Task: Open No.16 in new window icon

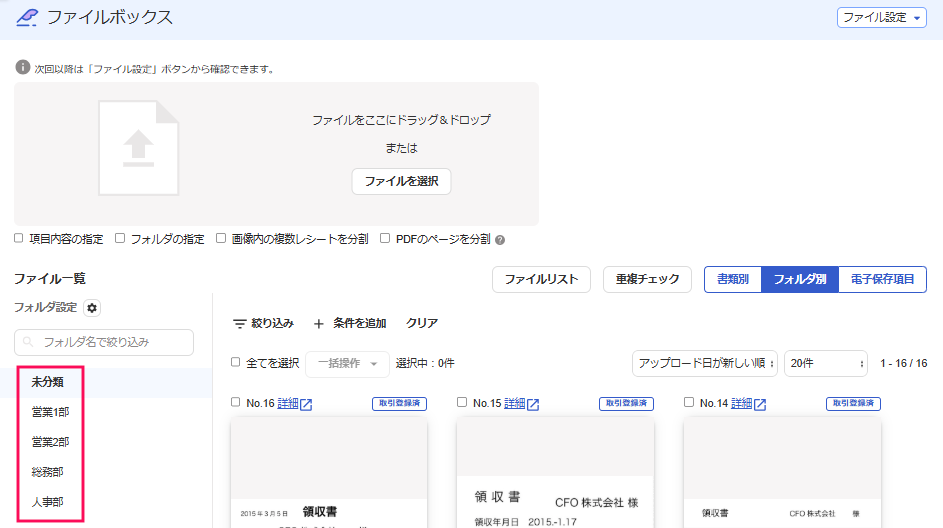Action: (x=306, y=404)
